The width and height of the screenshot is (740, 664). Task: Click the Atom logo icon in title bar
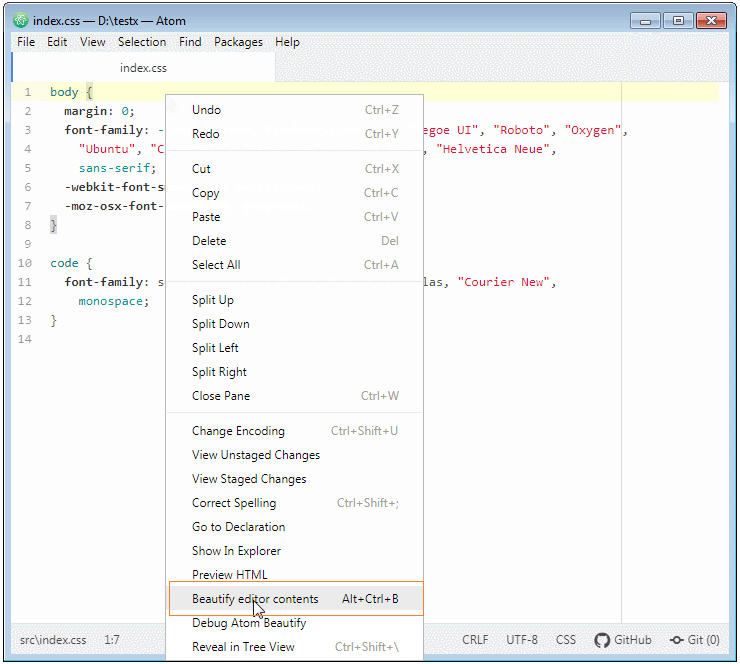click(20, 20)
